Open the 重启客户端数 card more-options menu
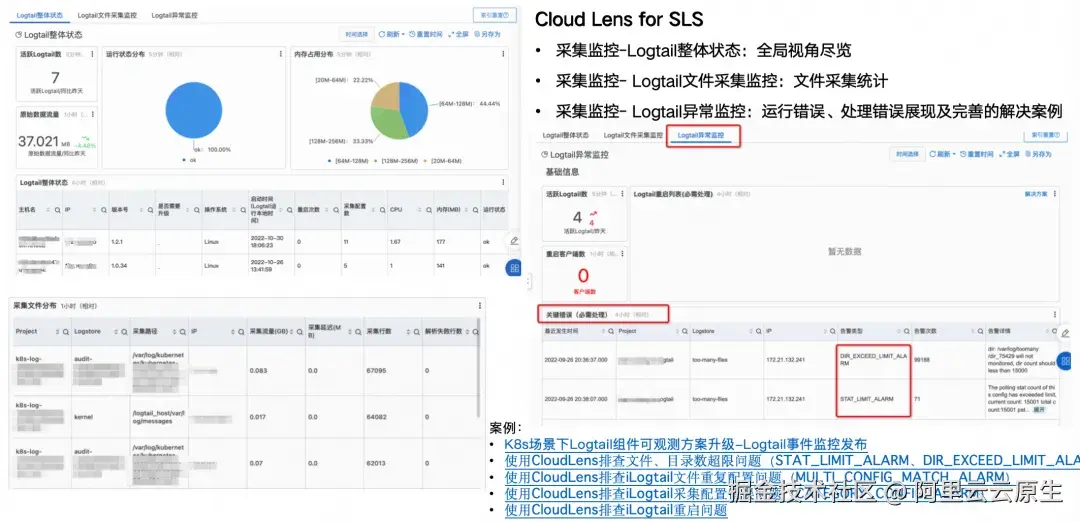 coord(623,254)
